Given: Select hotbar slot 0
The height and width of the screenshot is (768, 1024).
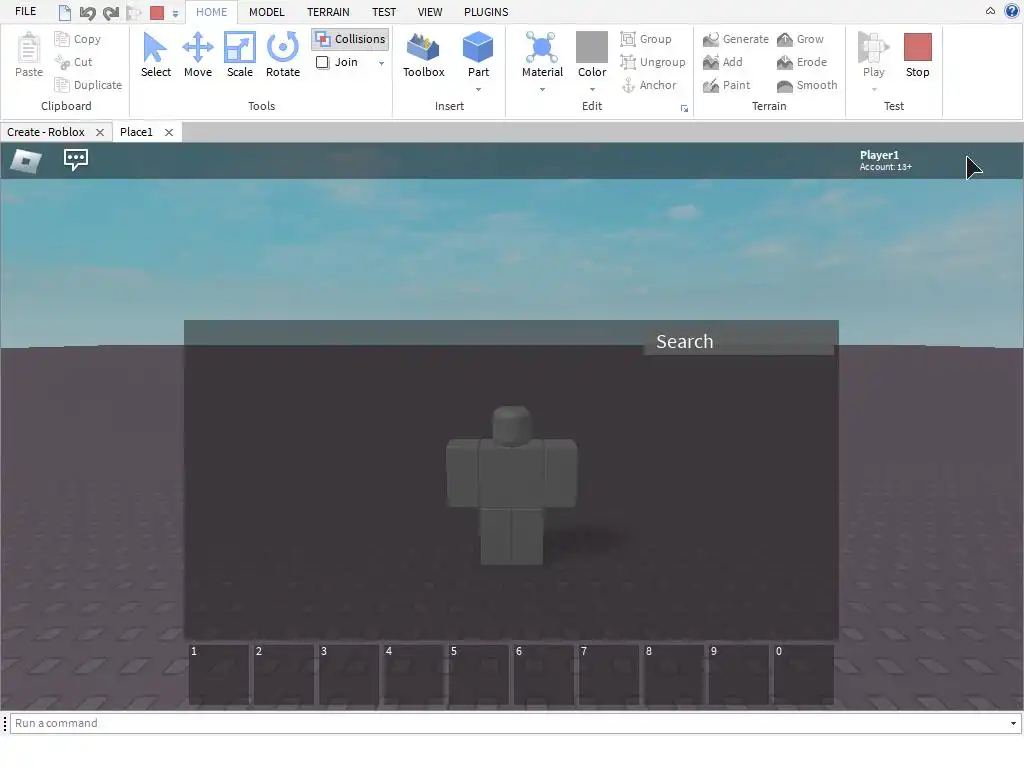Looking at the screenshot, I should tap(803, 675).
